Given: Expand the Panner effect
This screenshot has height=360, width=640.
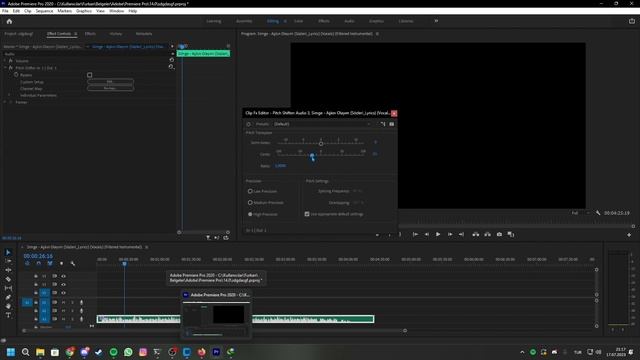Looking at the screenshot, I should (5, 102).
